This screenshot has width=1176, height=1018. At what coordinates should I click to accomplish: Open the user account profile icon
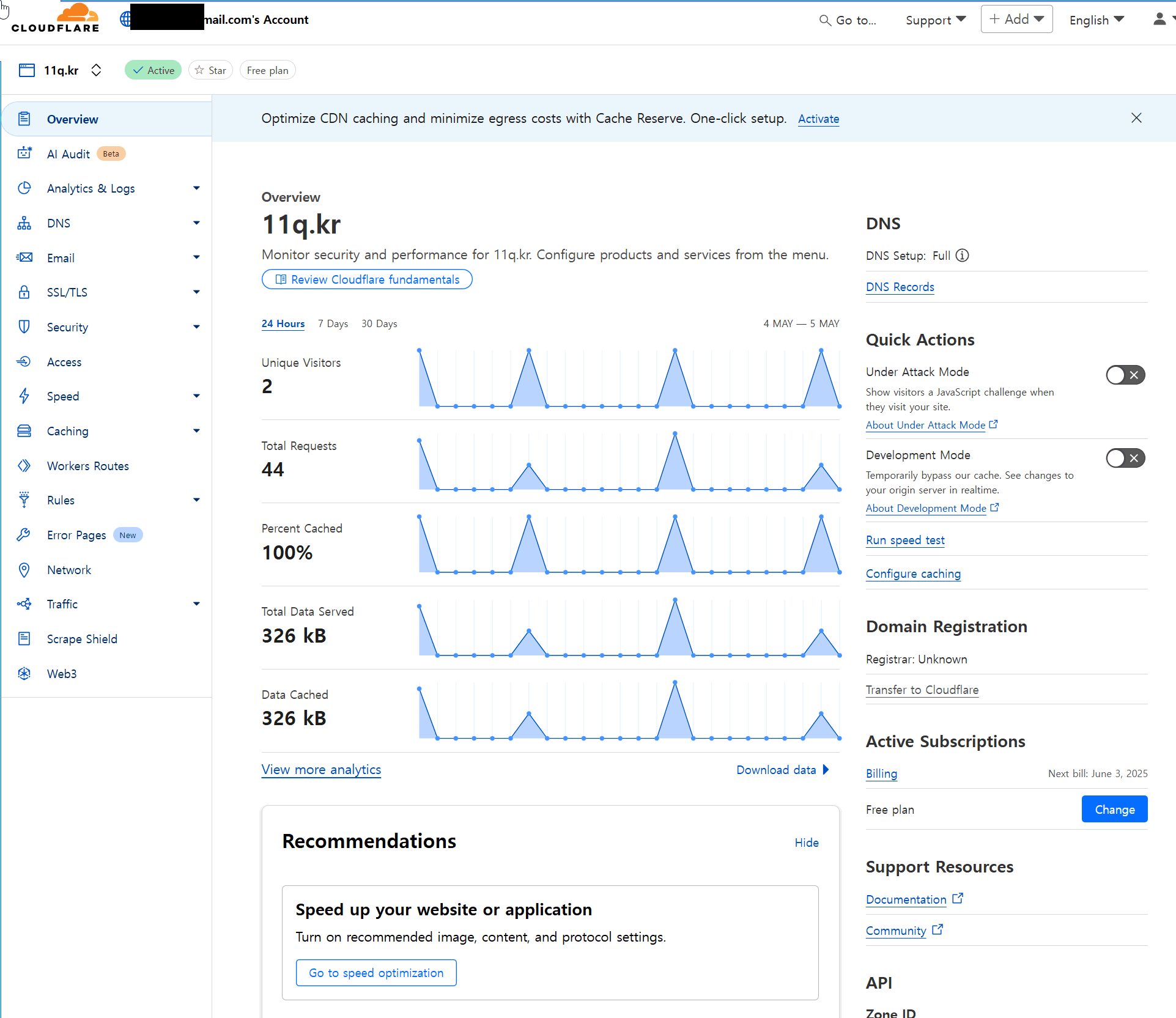click(1159, 20)
